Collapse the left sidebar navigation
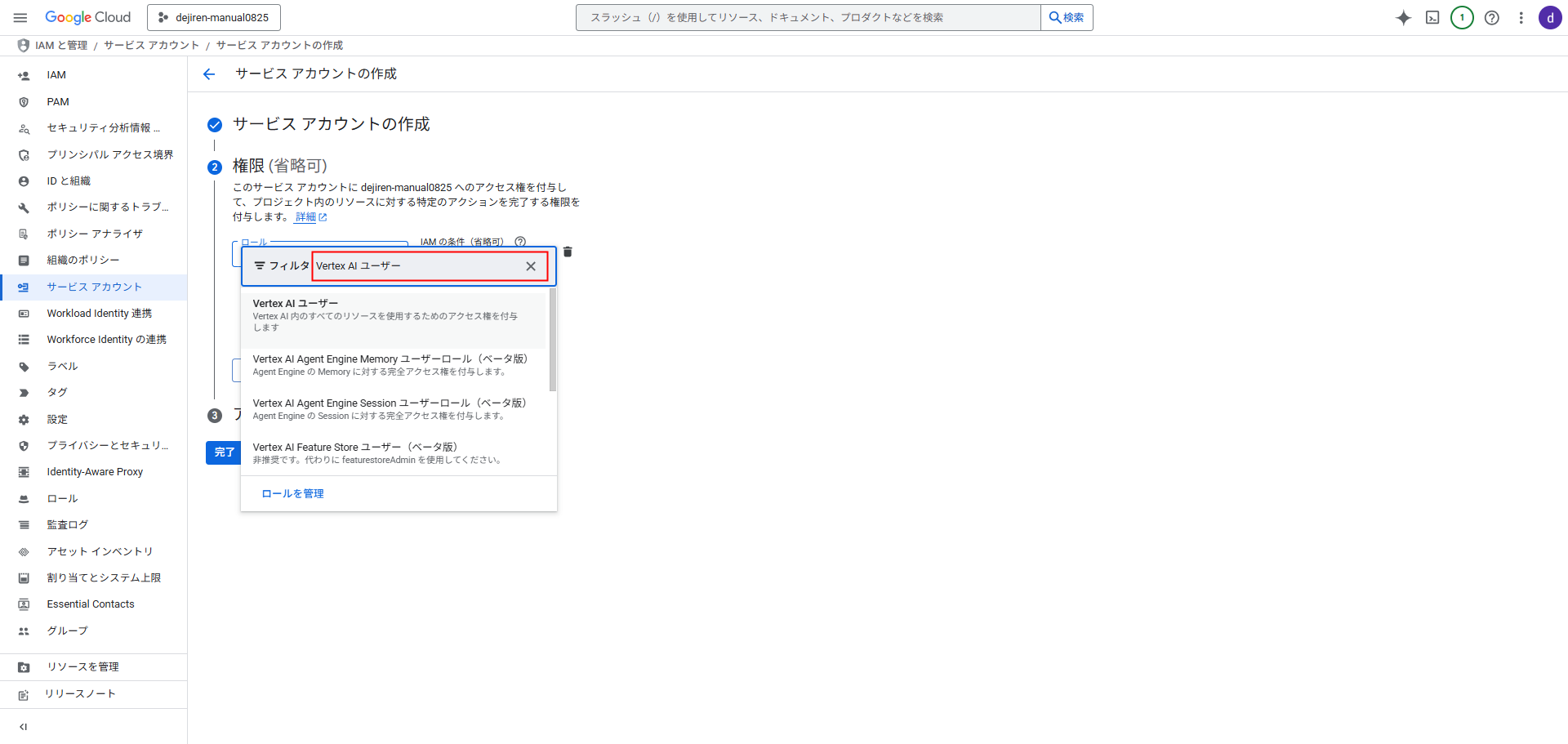Viewport: 1568px width, 744px height. pyautogui.click(x=24, y=727)
